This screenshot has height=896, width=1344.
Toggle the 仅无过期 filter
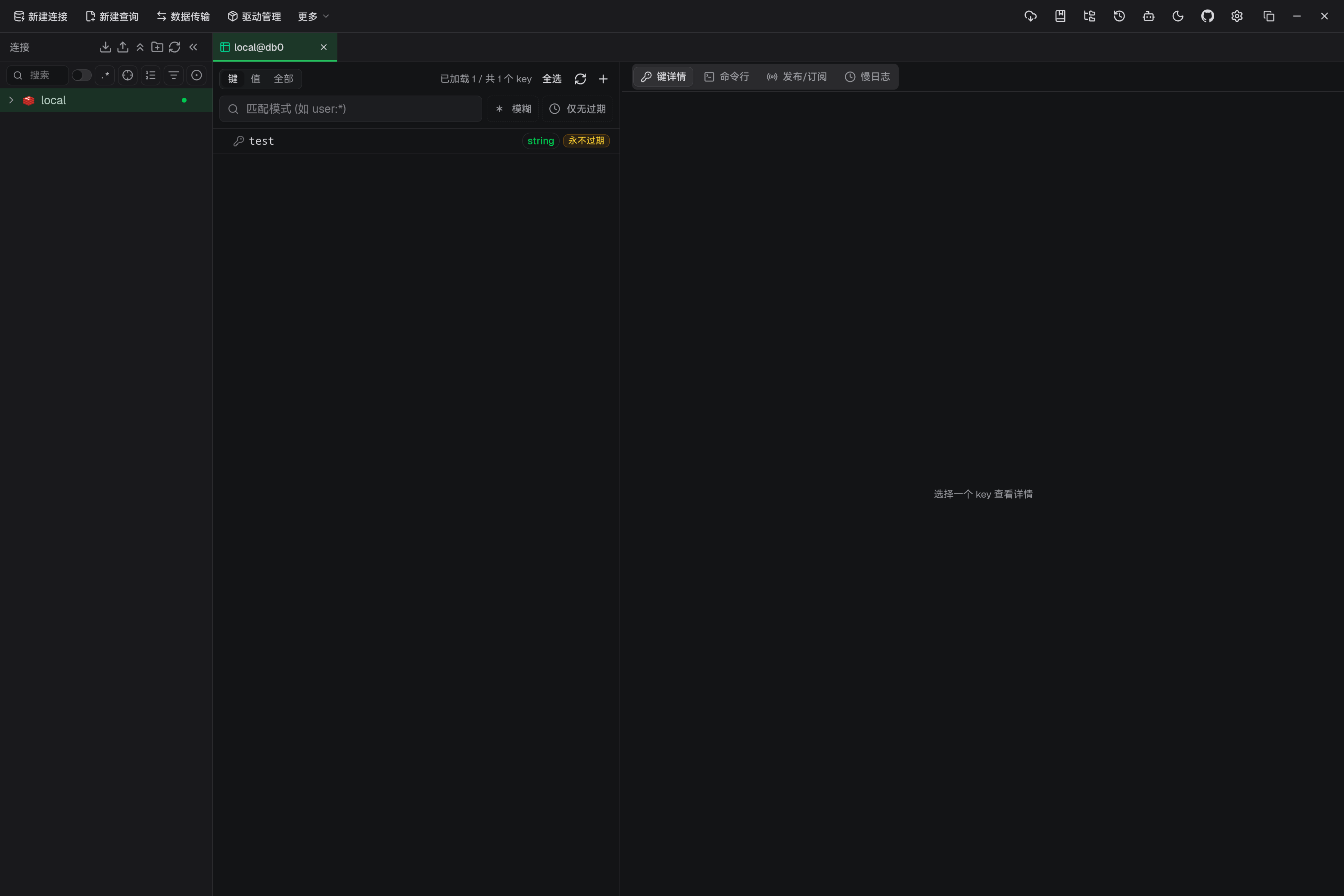(x=578, y=109)
